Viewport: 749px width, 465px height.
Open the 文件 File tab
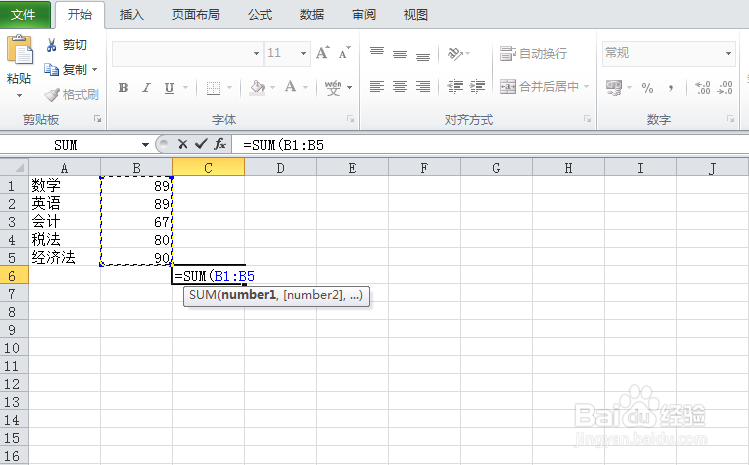click(x=25, y=14)
